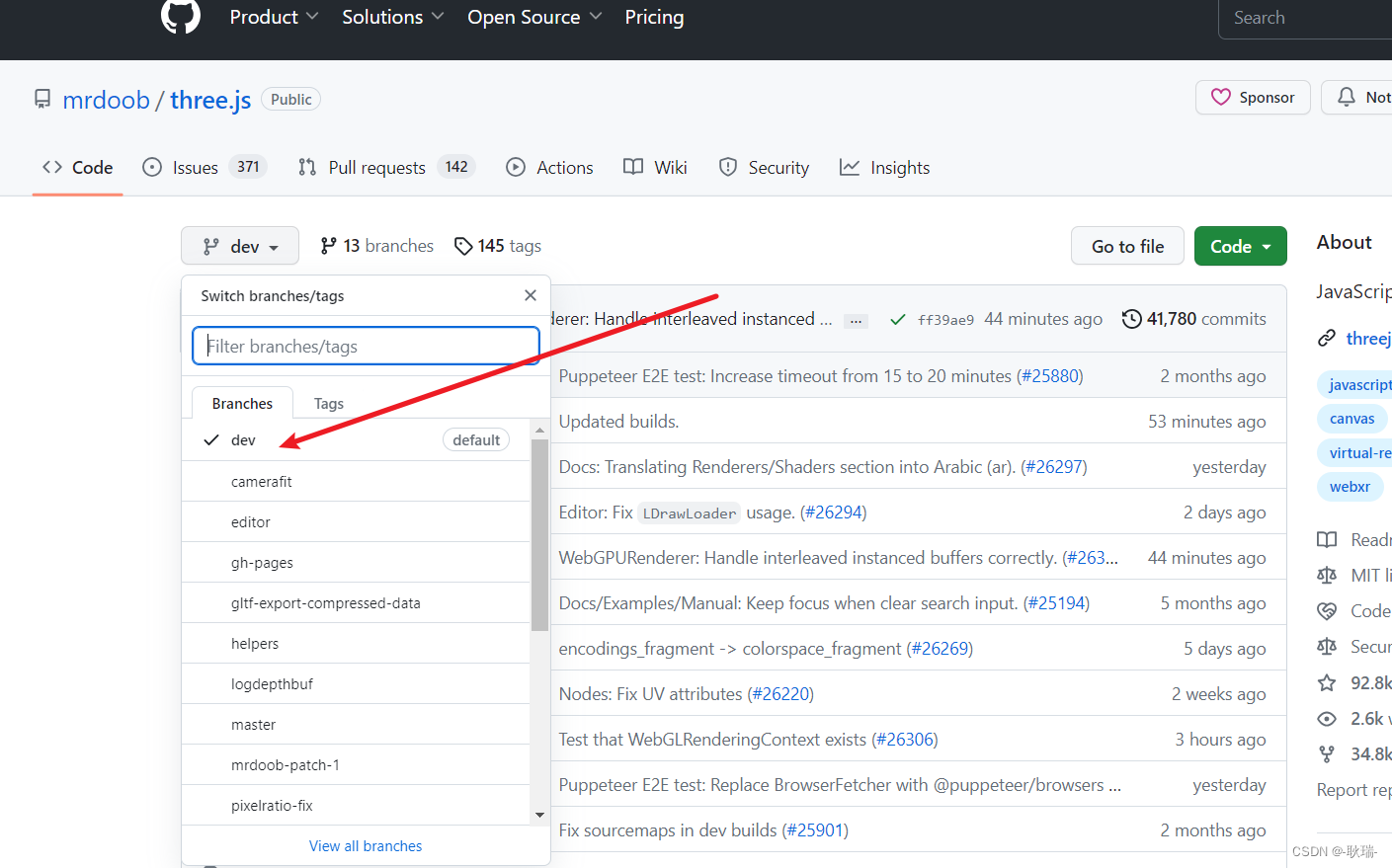Click View all branches link
The image size is (1392, 868).
[366, 845]
